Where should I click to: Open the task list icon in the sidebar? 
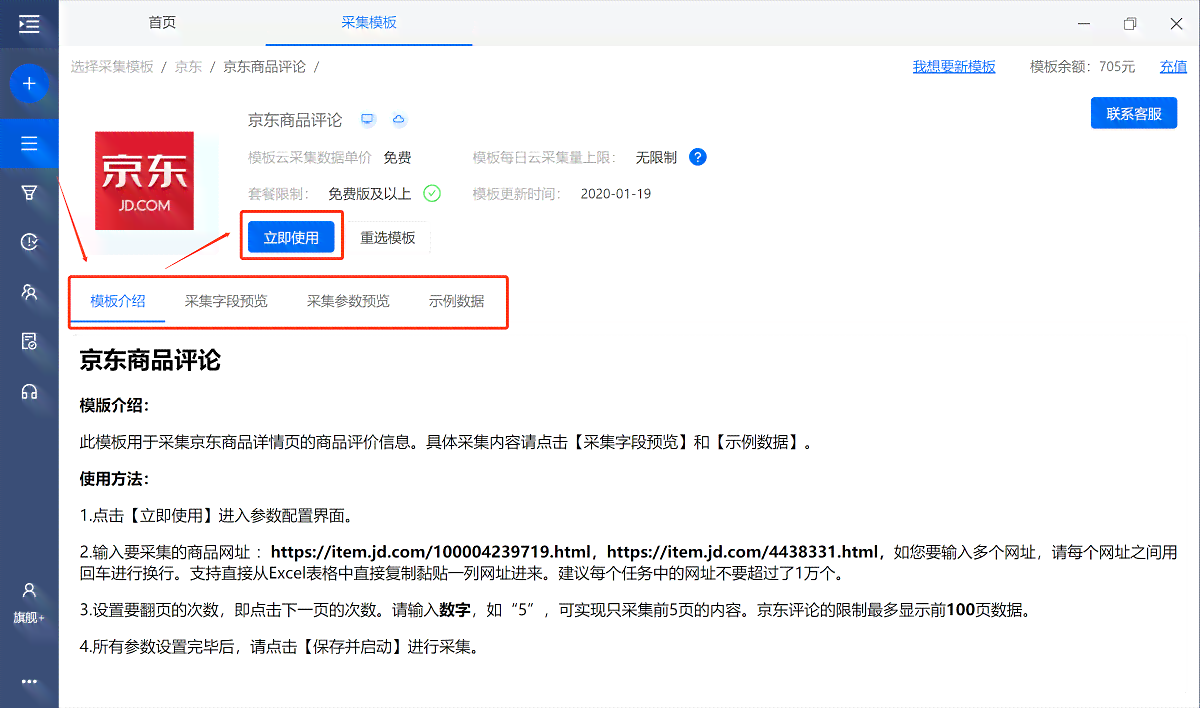(29, 144)
